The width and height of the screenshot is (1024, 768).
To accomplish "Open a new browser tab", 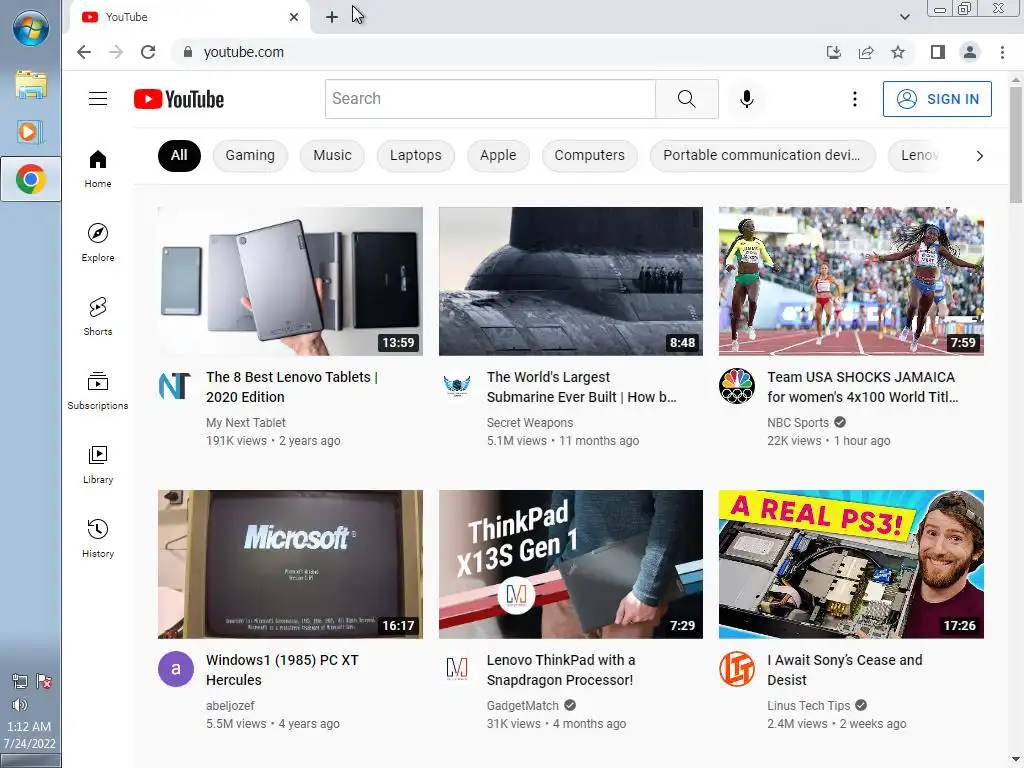I will (332, 17).
